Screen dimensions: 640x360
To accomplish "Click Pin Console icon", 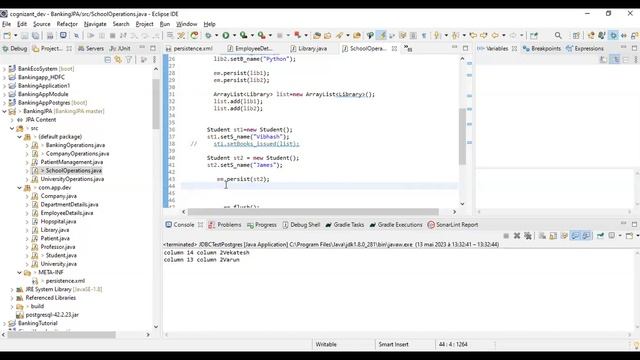I will coord(600,236).
